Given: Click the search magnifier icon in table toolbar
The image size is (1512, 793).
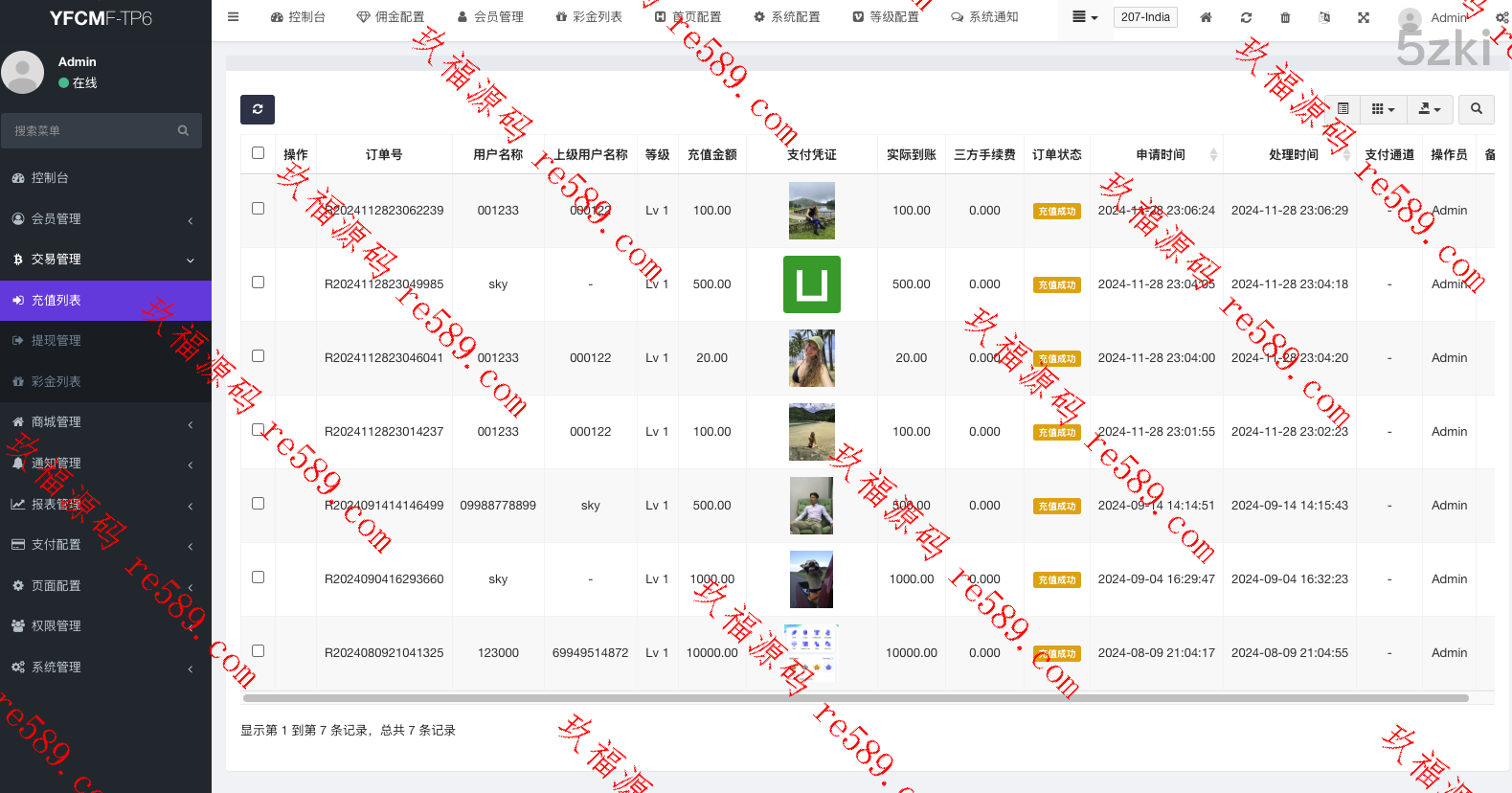Looking at the screenshot, I should point(1476,109).
